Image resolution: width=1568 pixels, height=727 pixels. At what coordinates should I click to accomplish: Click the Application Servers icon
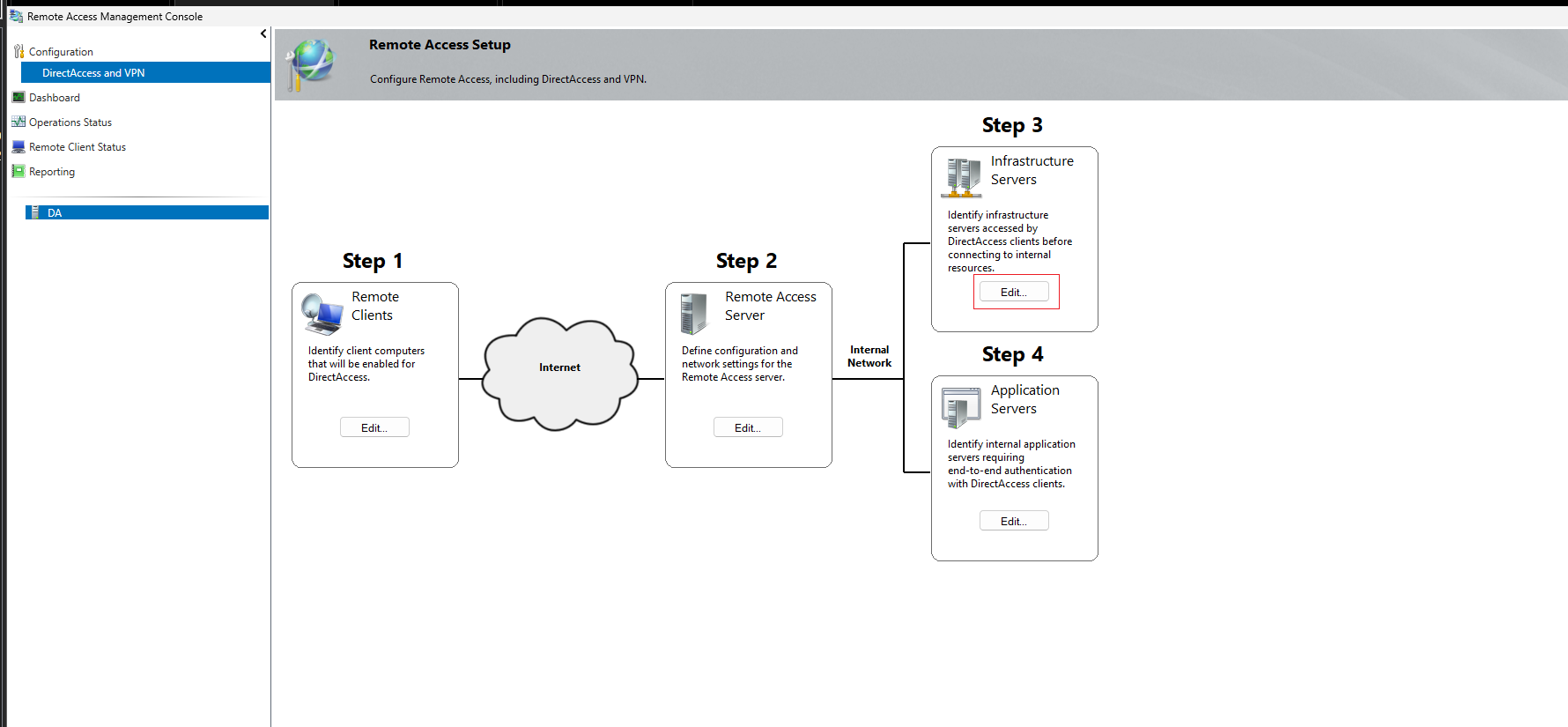[961, 407]
